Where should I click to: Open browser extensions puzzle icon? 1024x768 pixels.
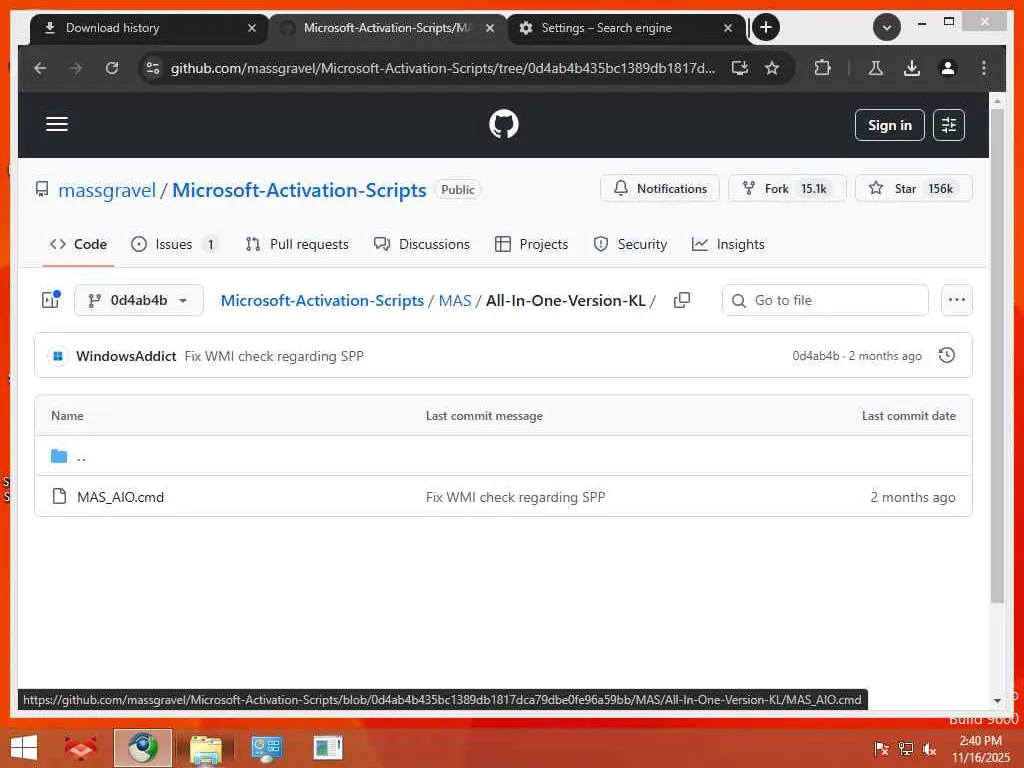tap(822, 68)
